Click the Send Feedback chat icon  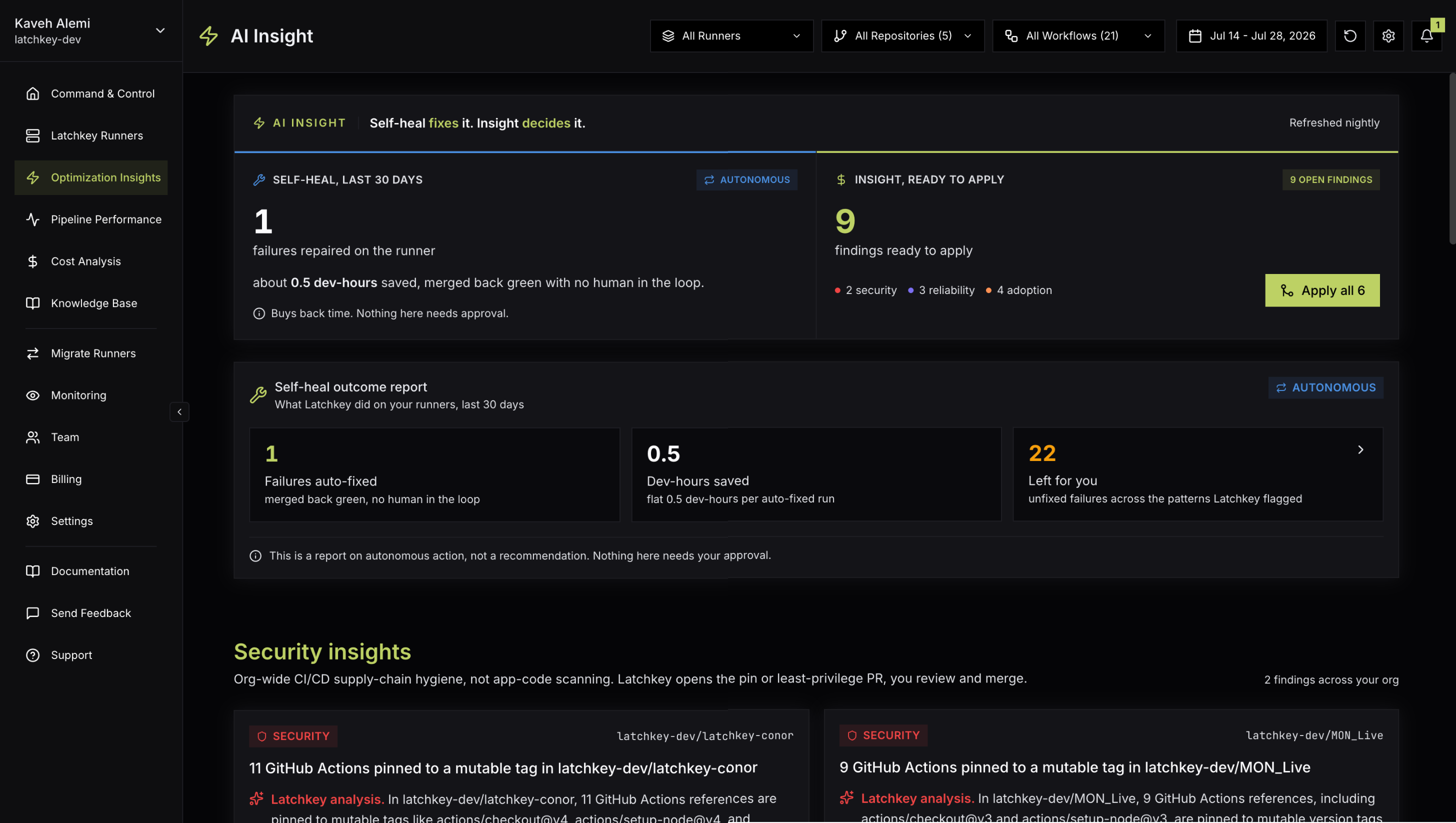pyautogui.click(x=33, y=612)
